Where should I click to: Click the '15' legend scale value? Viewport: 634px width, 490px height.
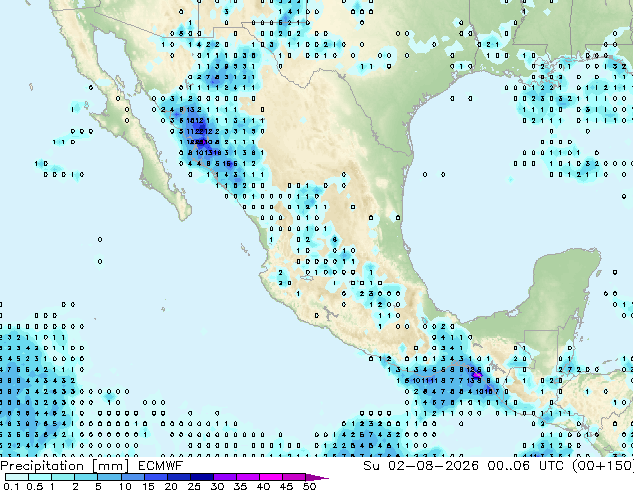(148, 486)
